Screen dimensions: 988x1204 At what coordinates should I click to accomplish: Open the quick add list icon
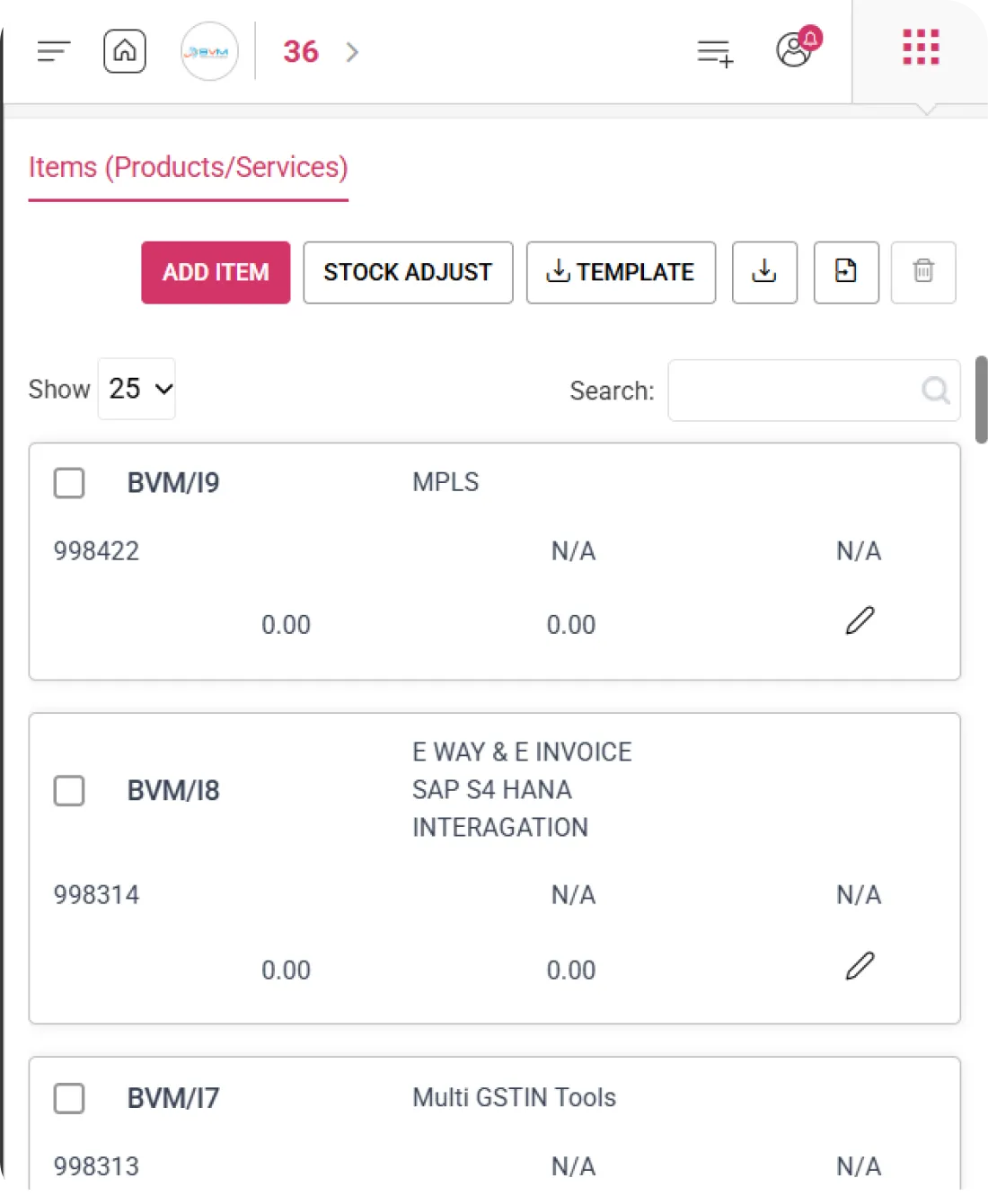coord(715,52)
